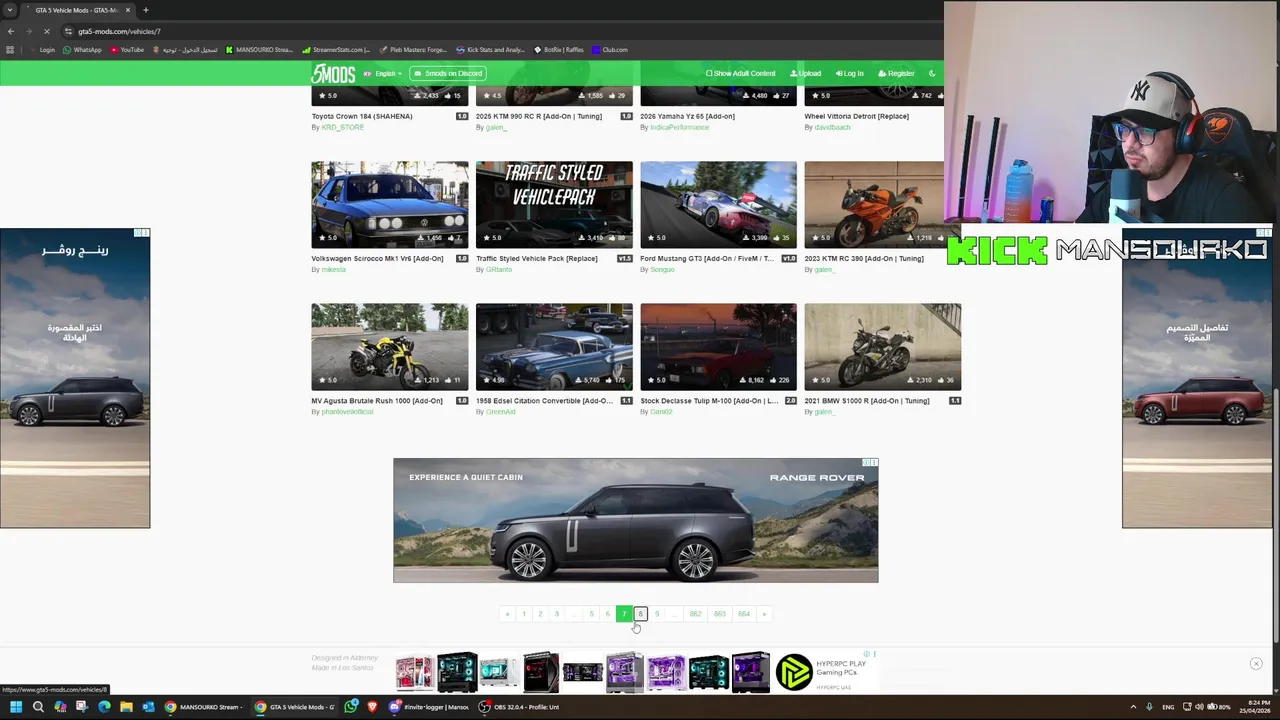The width and height of the screenshot is (1280, 720).
Task: Open Ford Mustang GT3 thumbnail
Action: (718, 204)
